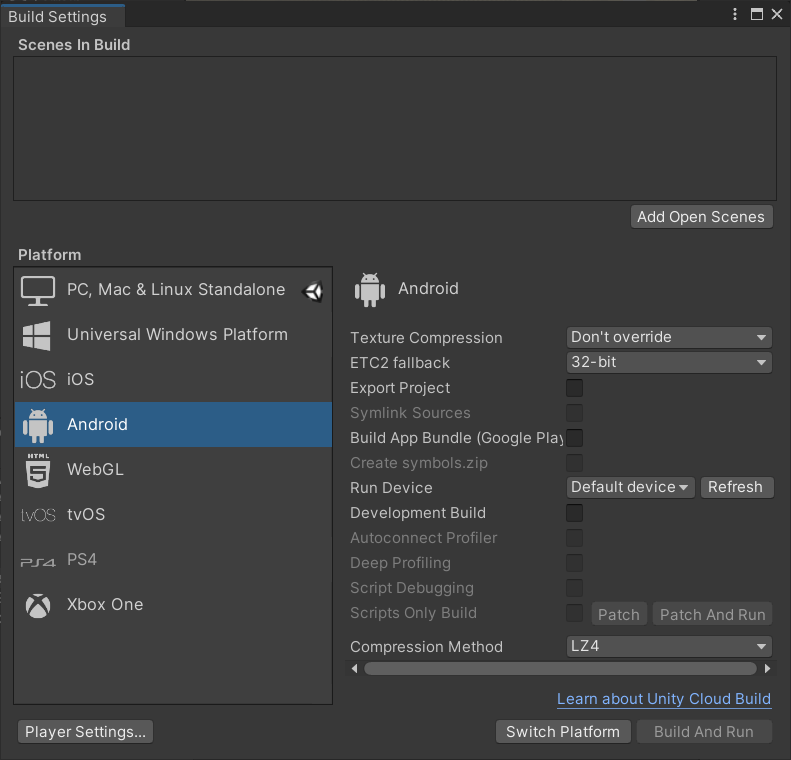Toggle the Symlink Sources checkbox
The width and height of the screenshot is (791, 760).
574,413
